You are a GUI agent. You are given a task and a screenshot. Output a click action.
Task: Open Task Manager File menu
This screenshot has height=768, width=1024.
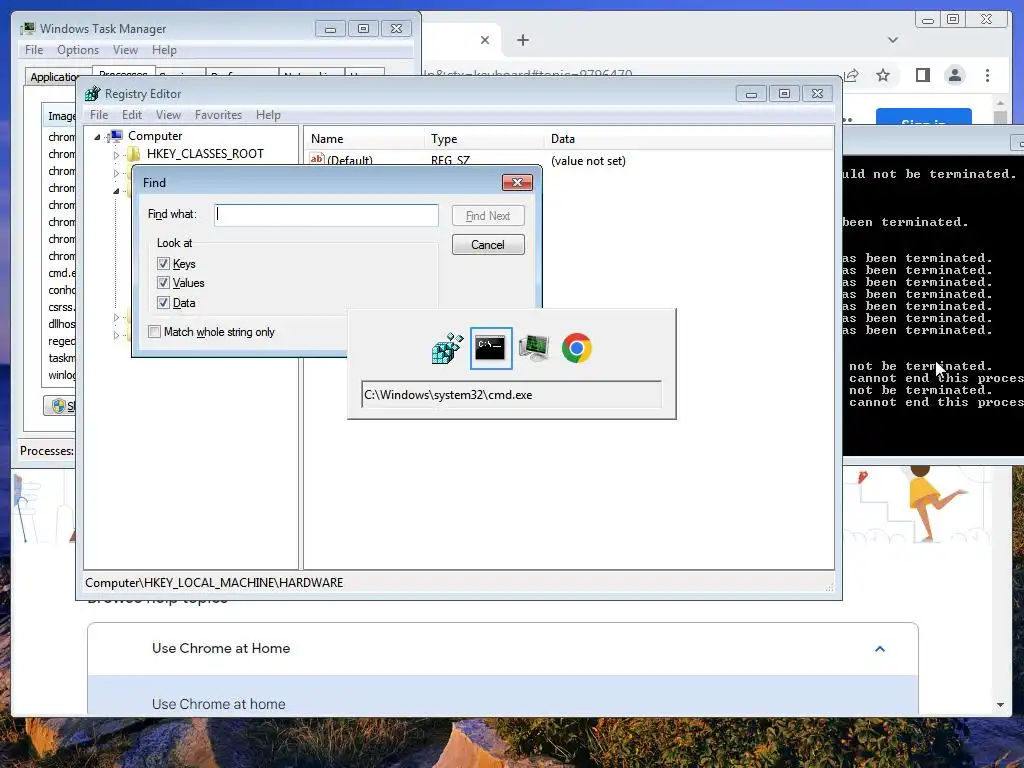34,50
